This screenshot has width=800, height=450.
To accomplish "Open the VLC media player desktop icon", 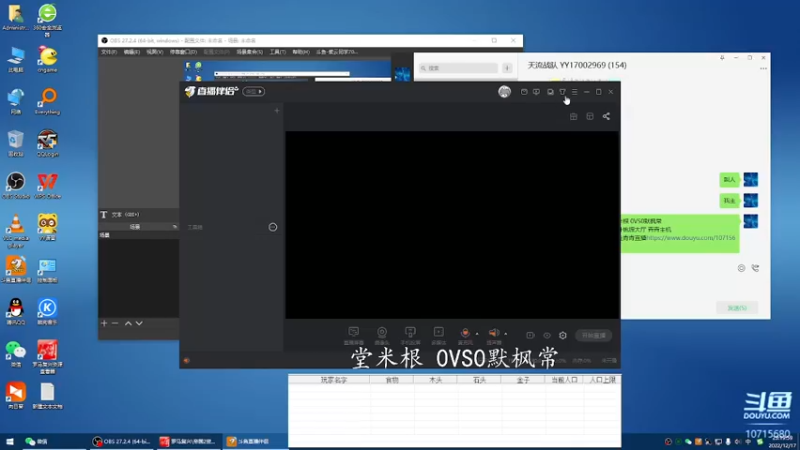I will click(16, 231).
